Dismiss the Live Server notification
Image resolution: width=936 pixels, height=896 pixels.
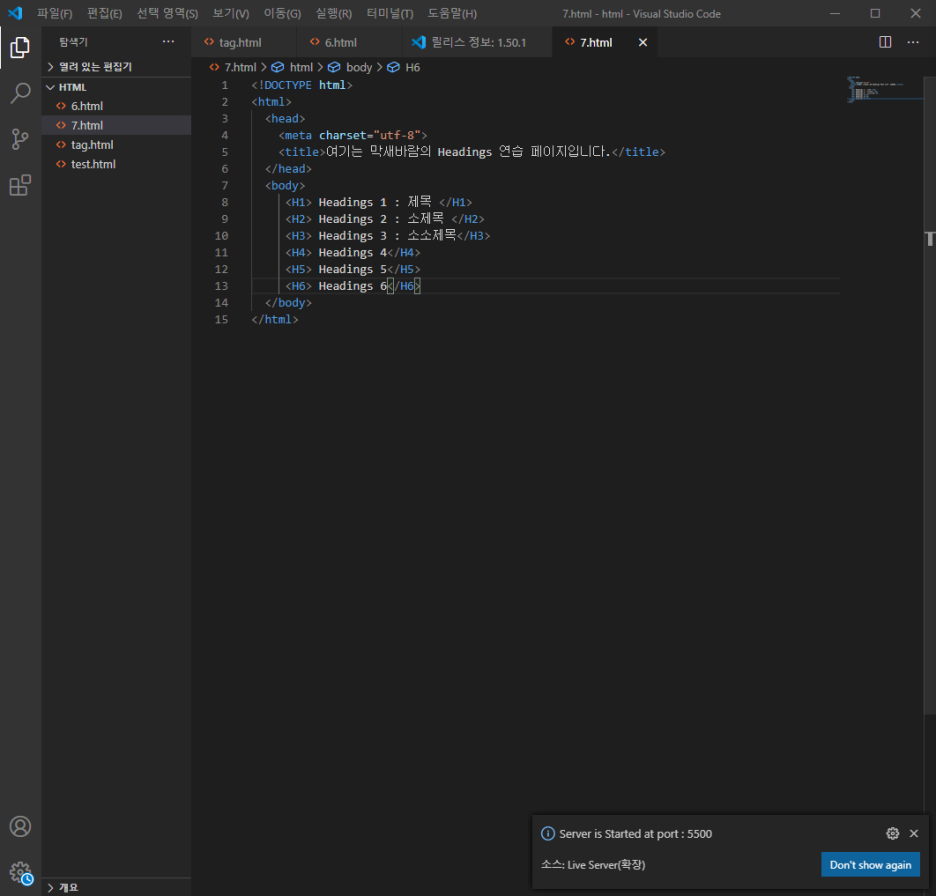tap(914, 833)
